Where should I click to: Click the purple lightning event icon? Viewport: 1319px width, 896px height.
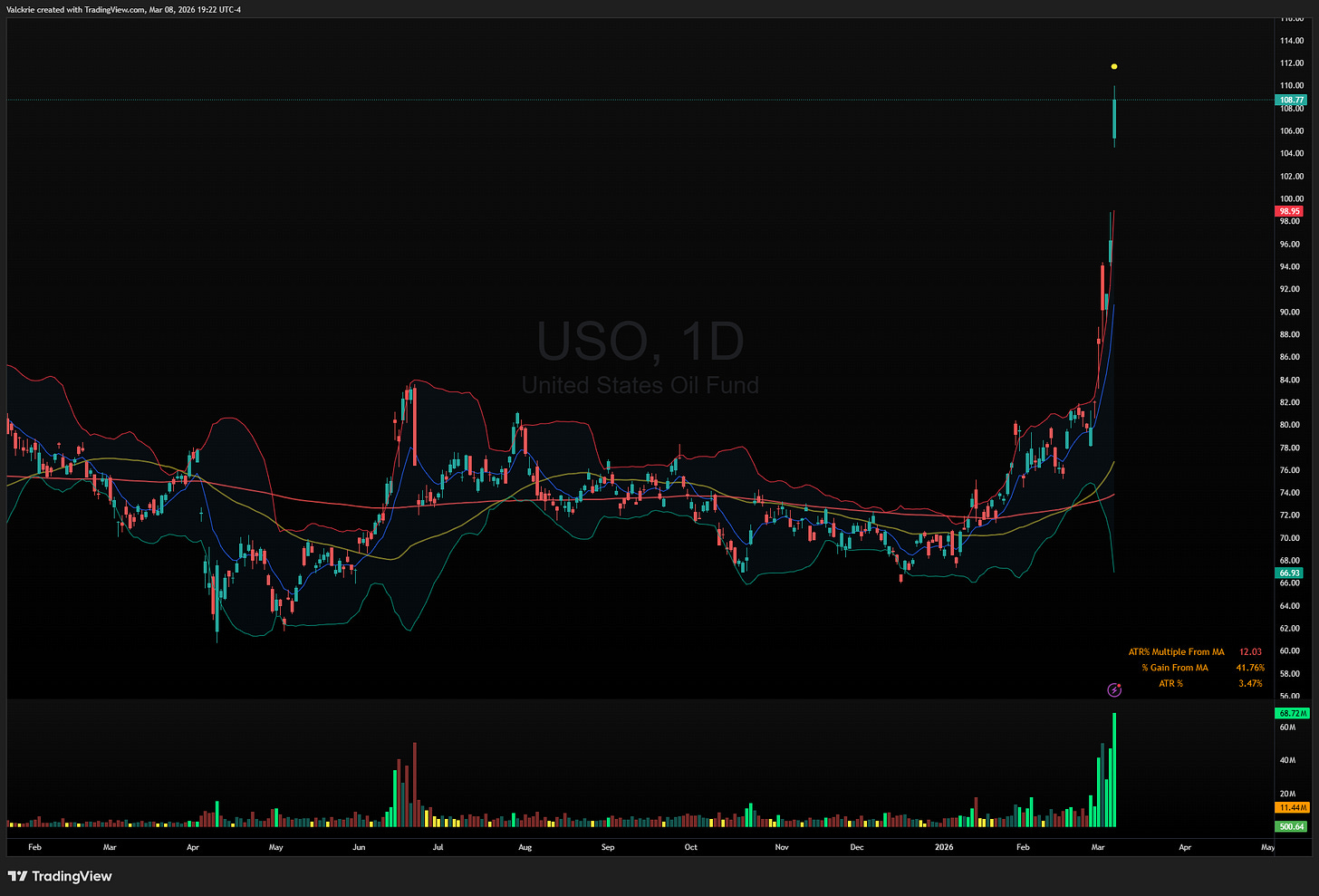pos(1114,690)
